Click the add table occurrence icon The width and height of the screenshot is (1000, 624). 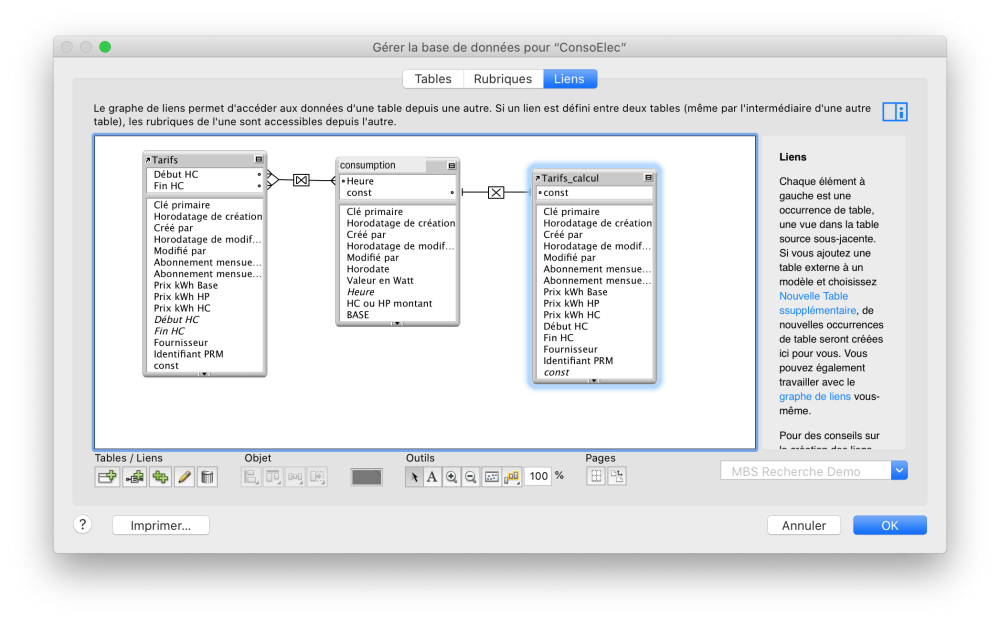click(x=107, y=477)
